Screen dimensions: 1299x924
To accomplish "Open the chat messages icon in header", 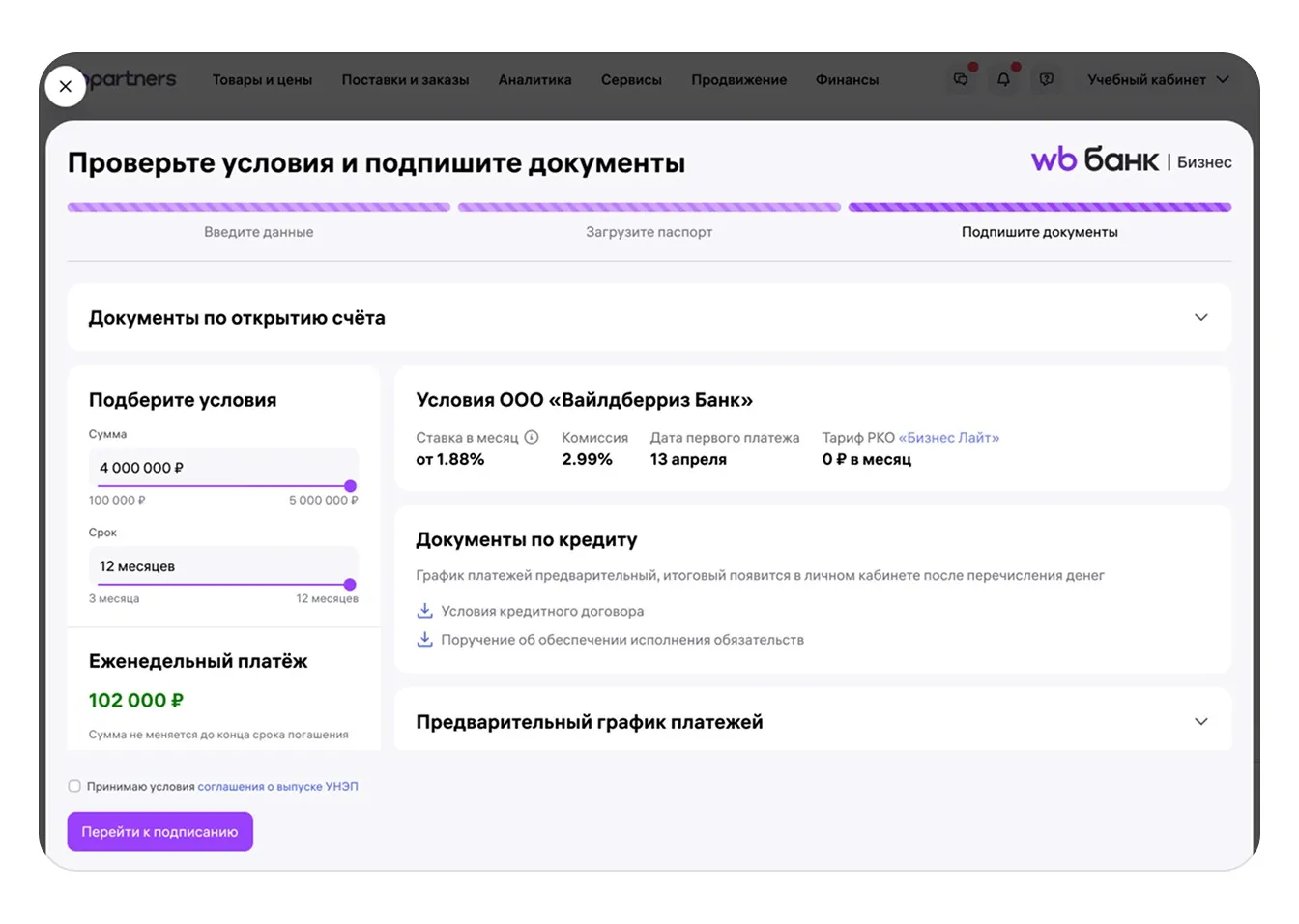I will (961, 79).
